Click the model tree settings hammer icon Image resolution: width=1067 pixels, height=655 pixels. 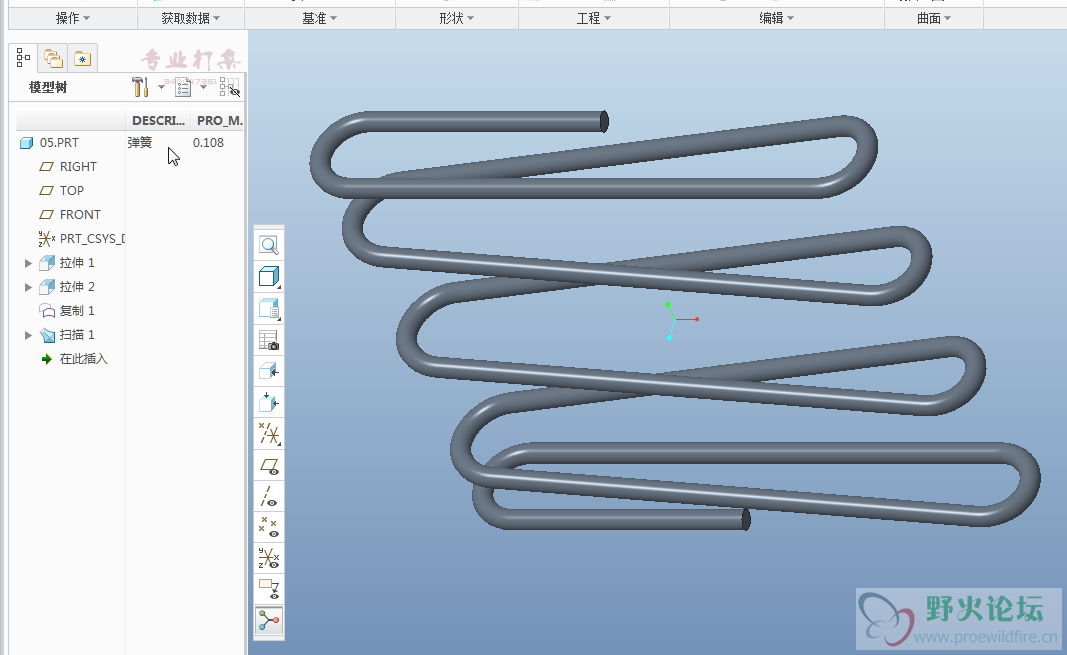coord(140,87)
